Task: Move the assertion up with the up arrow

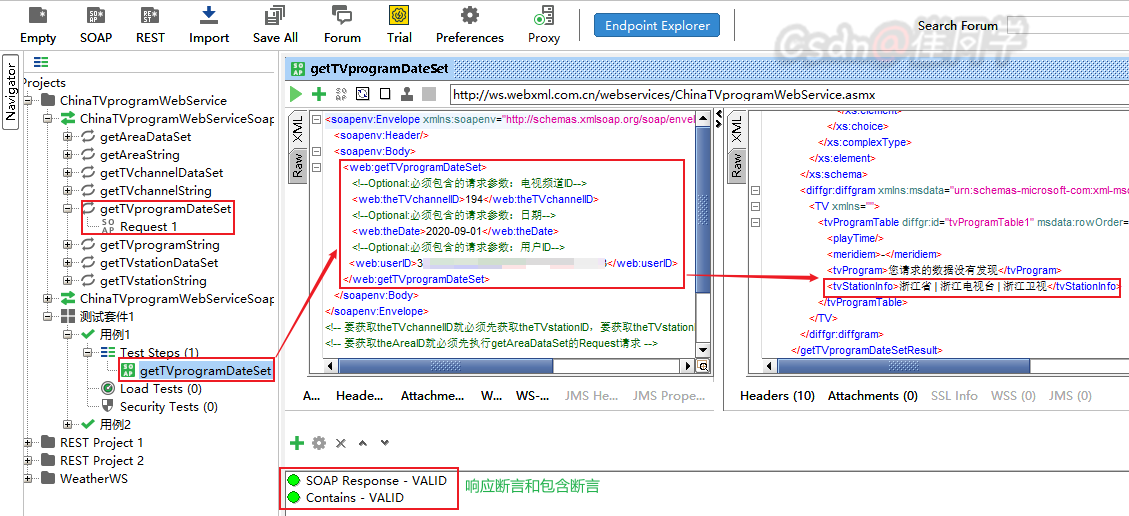Action: pyautogui.click(x=363, y=443)
